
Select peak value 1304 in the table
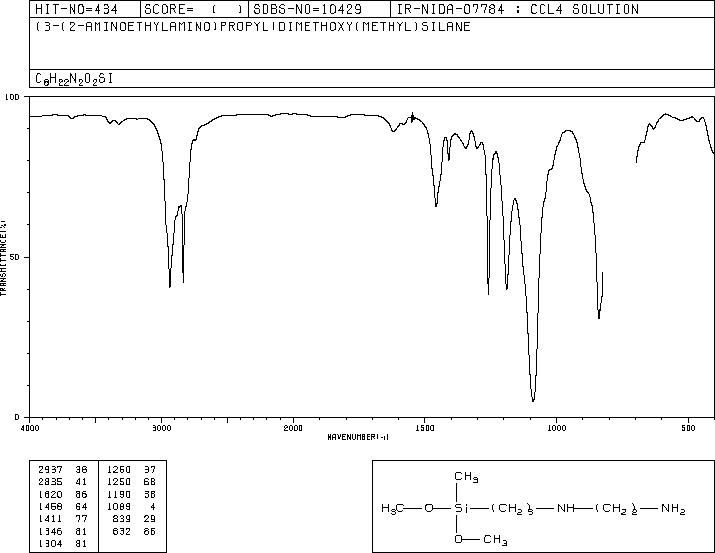click(50, 544)
